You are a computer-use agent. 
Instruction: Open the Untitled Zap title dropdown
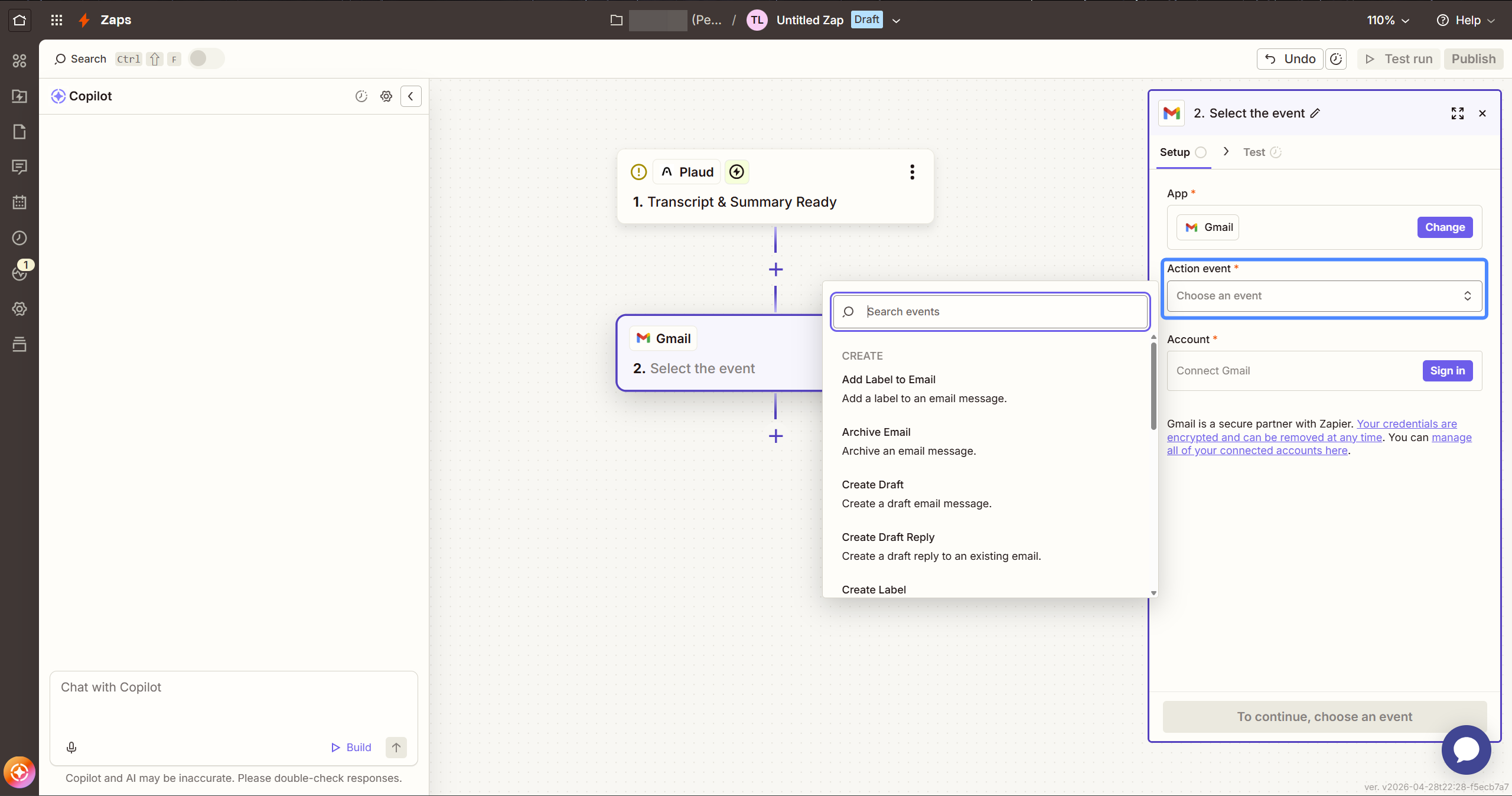[896, 21]
